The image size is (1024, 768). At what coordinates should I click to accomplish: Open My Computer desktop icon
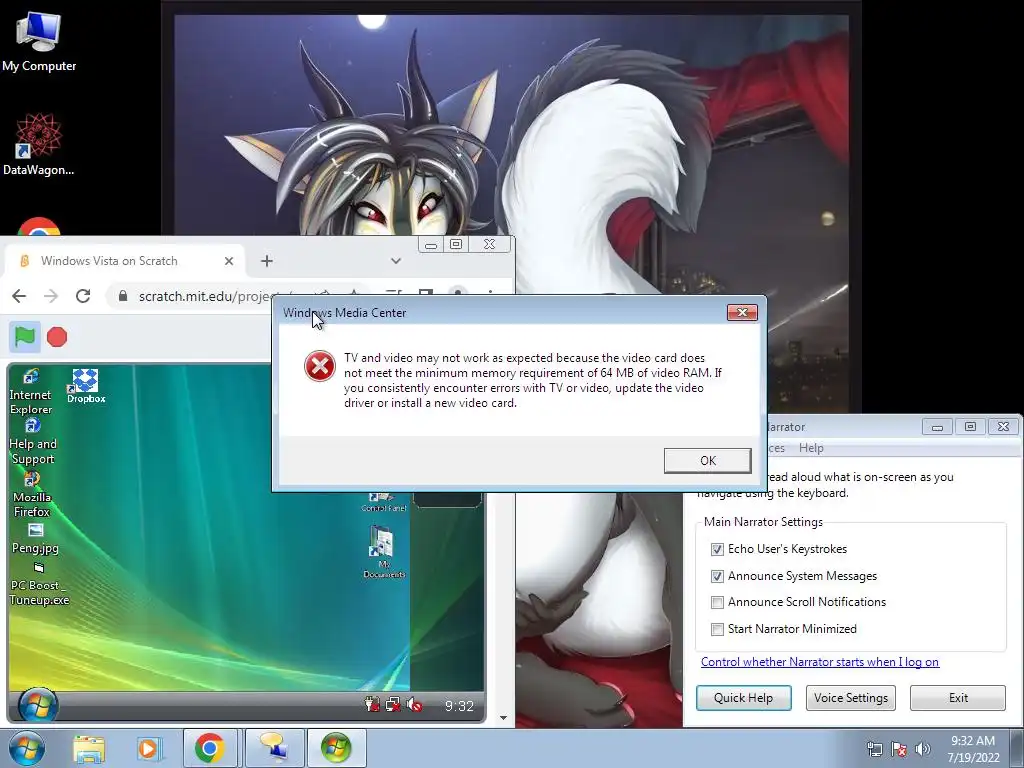[x=39, y=42]
